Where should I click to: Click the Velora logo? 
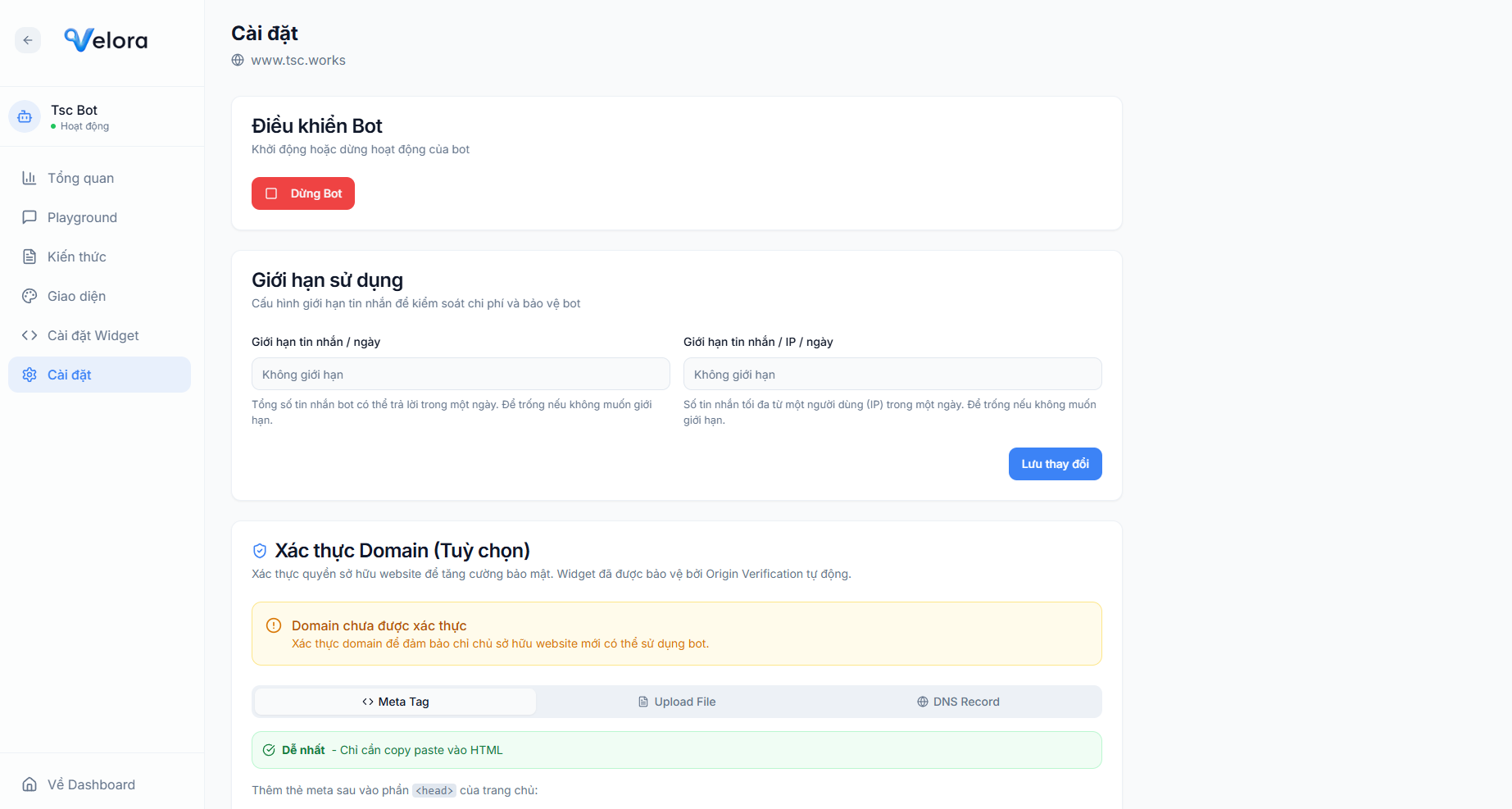tap(107, 40)
